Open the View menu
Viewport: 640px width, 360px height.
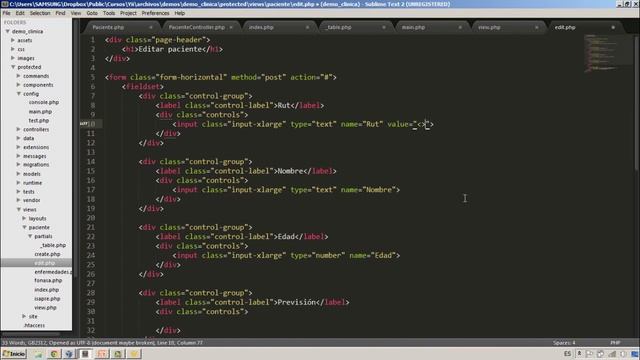click(x=76, y=13)
